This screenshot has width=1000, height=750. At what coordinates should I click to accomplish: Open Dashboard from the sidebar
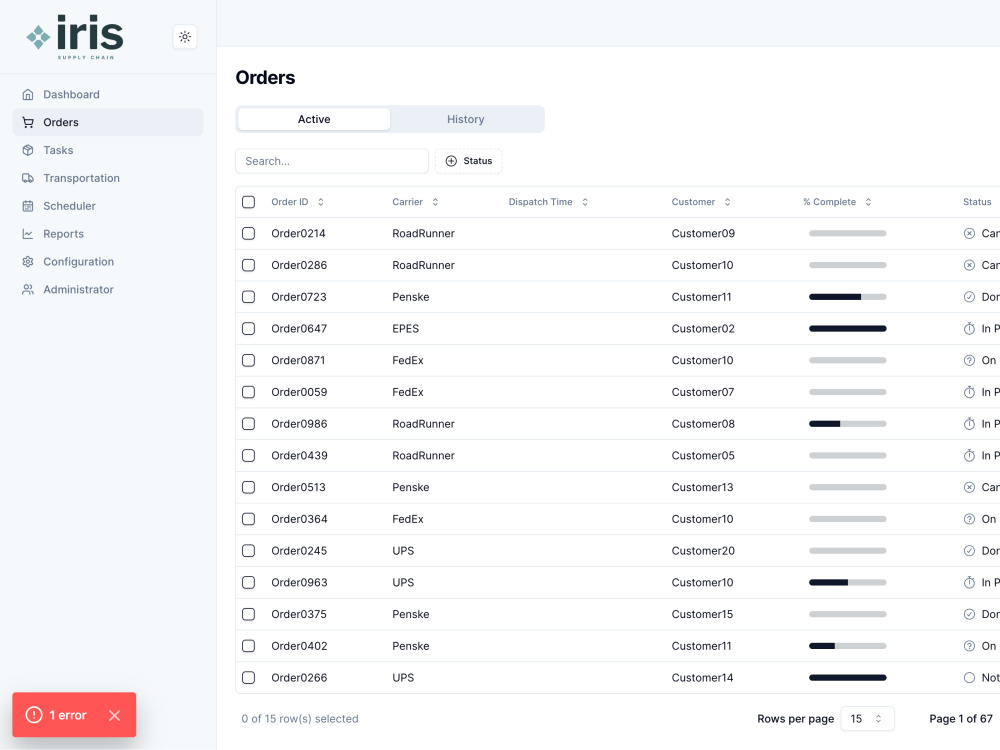[108, 94]
